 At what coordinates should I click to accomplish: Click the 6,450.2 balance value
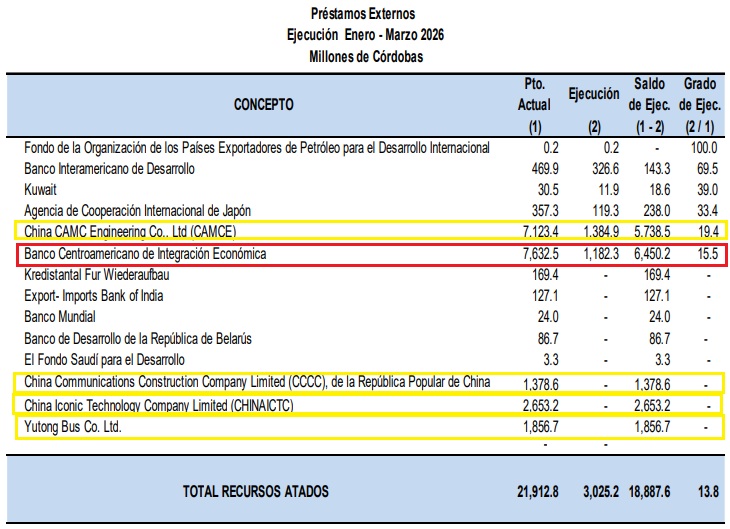(652, 254)
